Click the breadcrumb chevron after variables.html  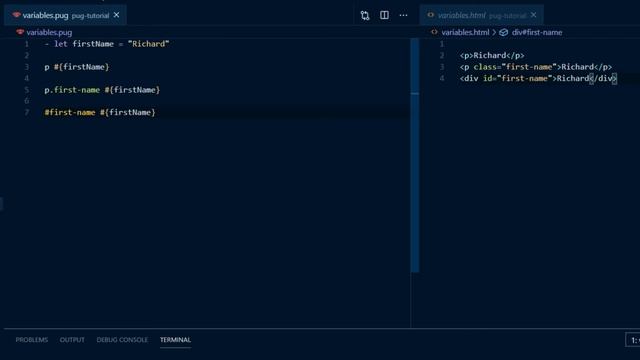494,32
